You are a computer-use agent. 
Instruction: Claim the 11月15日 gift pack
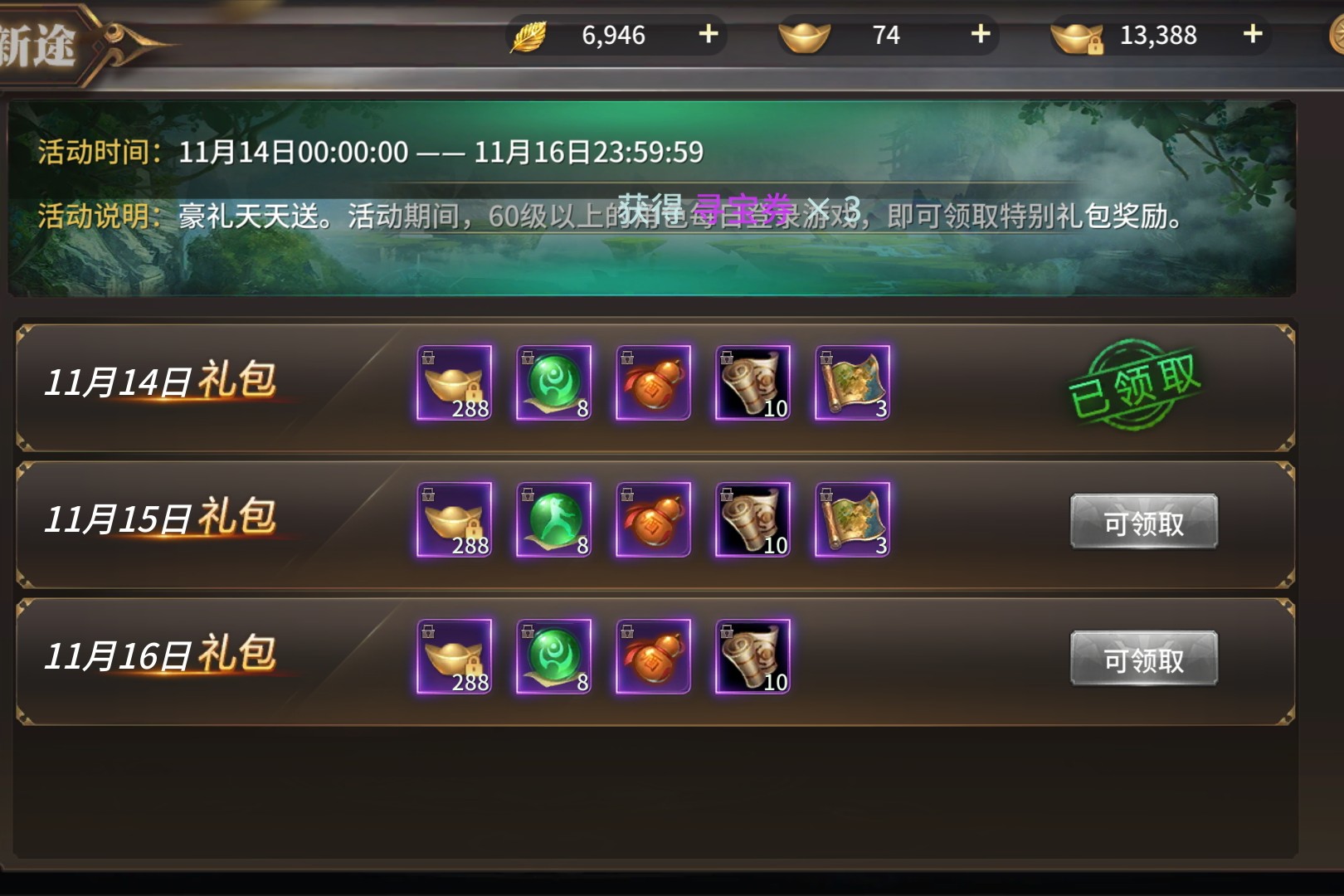[x=1144, y=522]
